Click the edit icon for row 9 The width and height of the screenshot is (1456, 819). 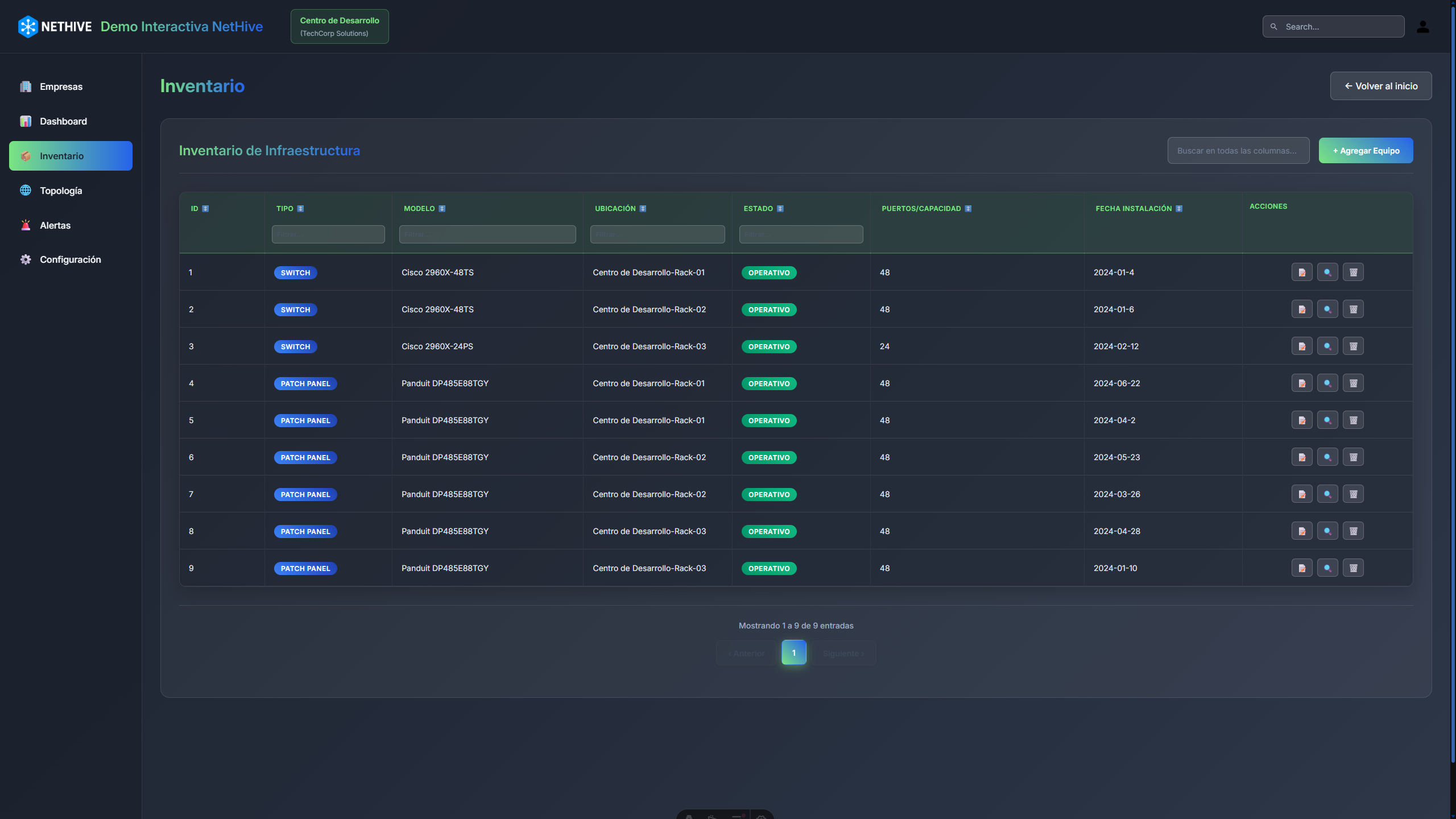tap(1301, 568)
